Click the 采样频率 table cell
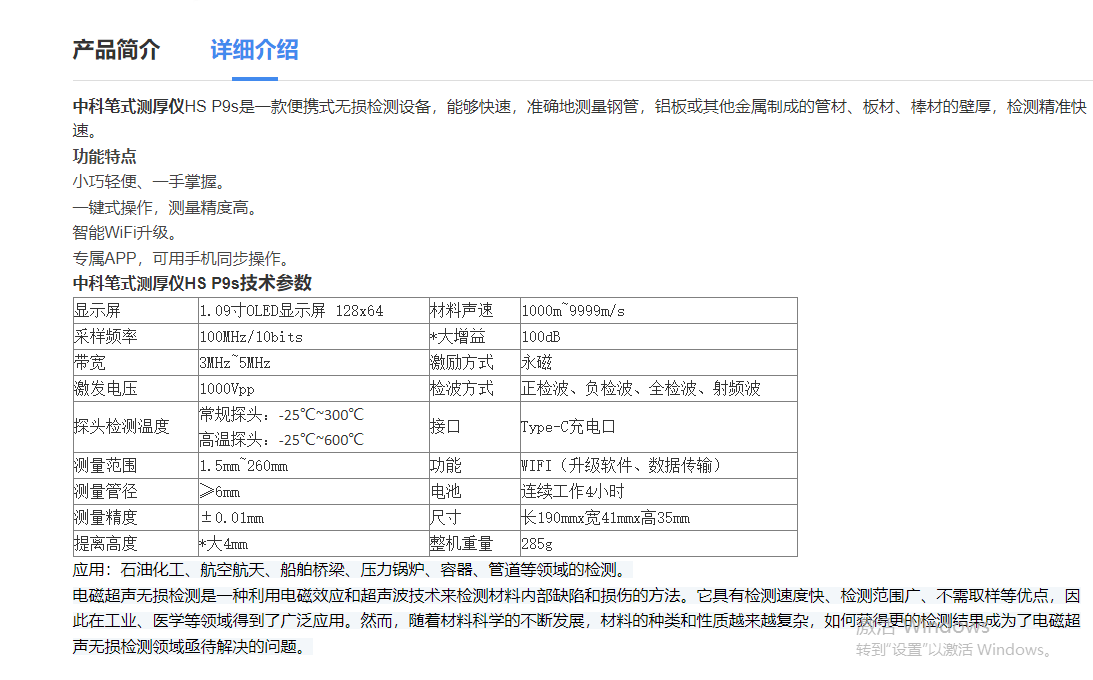 pos(135,337)
